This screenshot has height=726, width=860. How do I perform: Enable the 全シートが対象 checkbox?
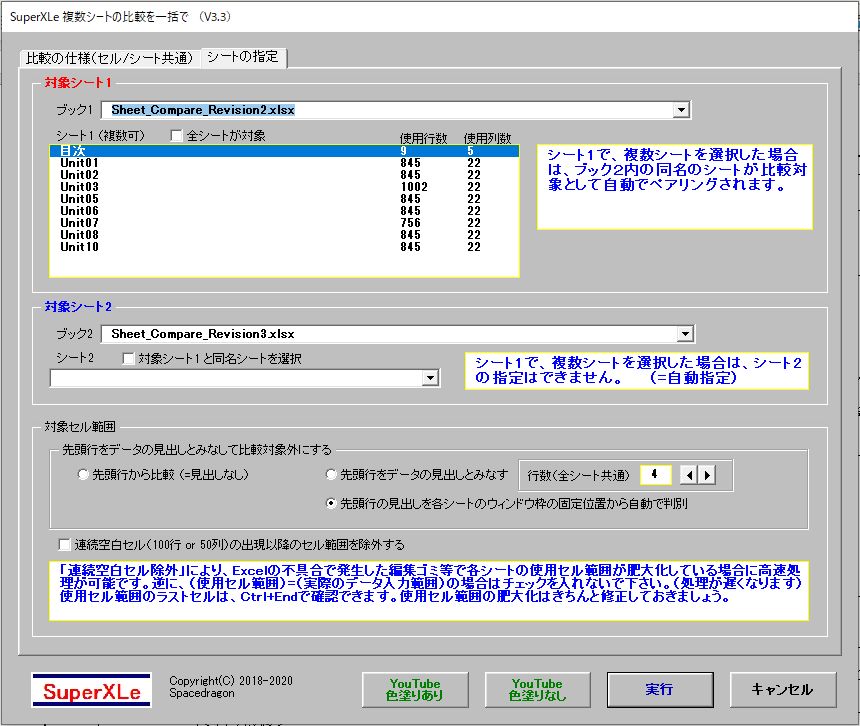coord(177,135)
